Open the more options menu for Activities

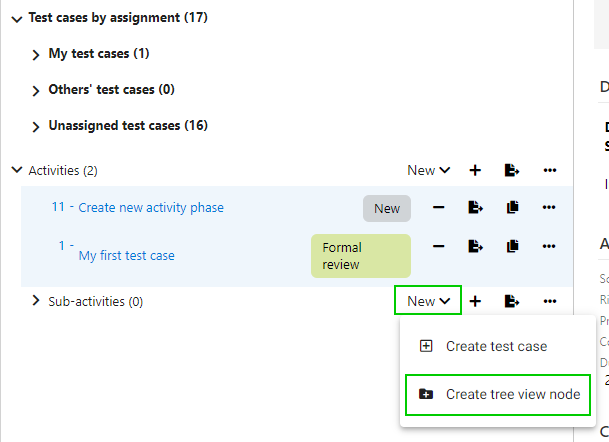coord(549,171)
